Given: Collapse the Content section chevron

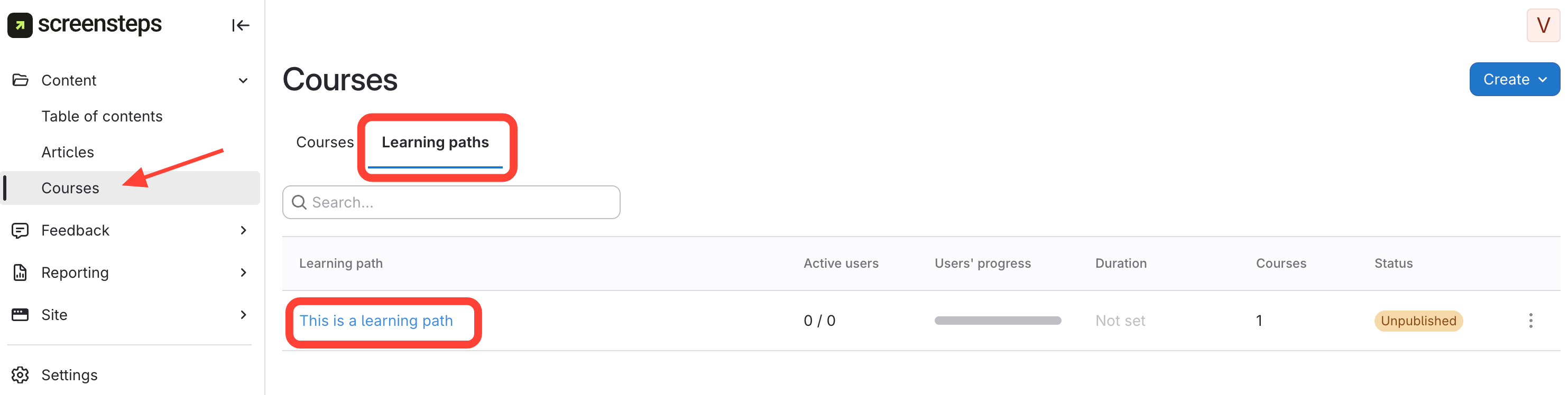Looking at the screenshot, I should [x=243, y=81].
